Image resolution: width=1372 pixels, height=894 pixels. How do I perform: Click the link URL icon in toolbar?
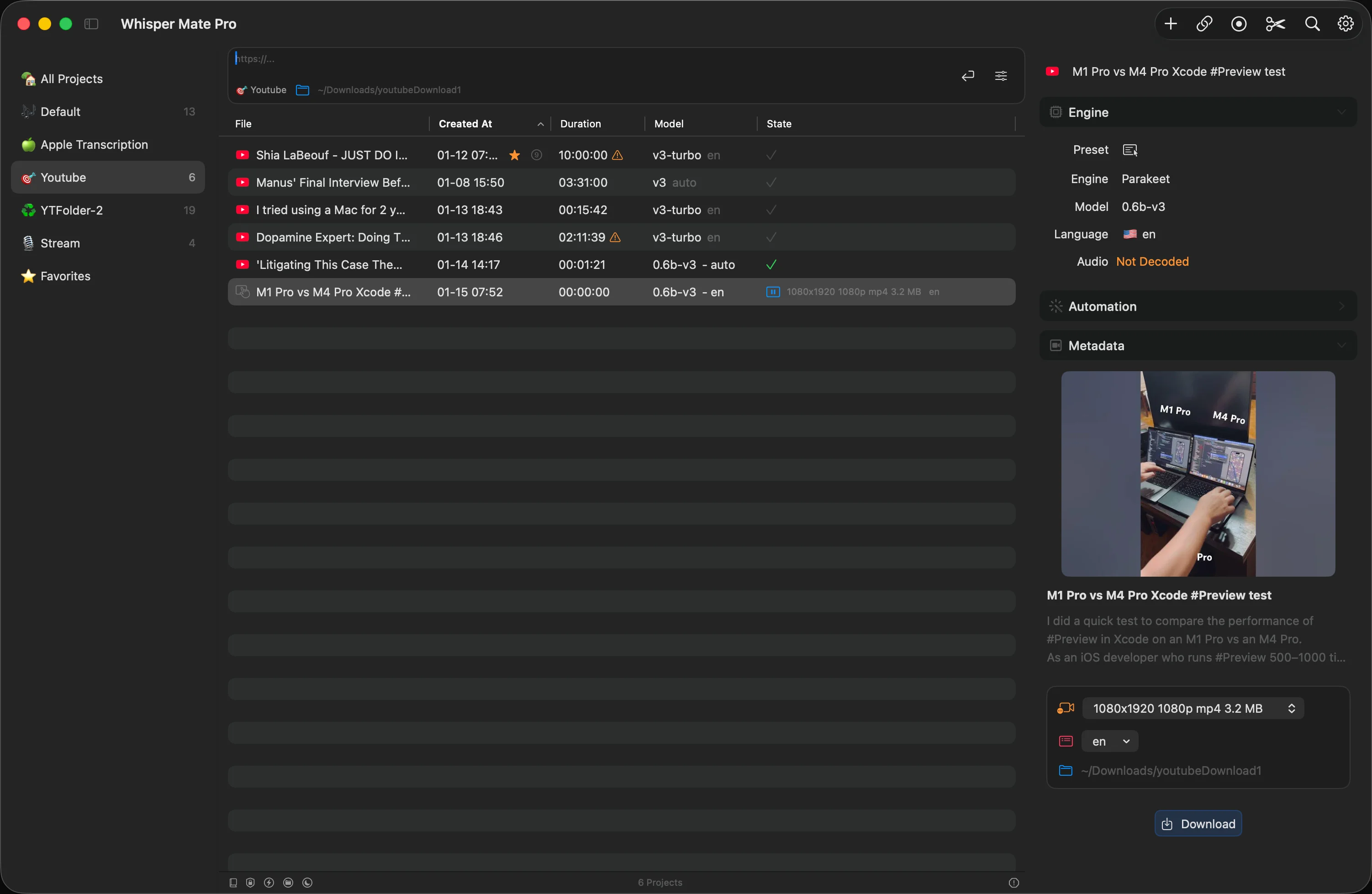[x=1204, y=24]
